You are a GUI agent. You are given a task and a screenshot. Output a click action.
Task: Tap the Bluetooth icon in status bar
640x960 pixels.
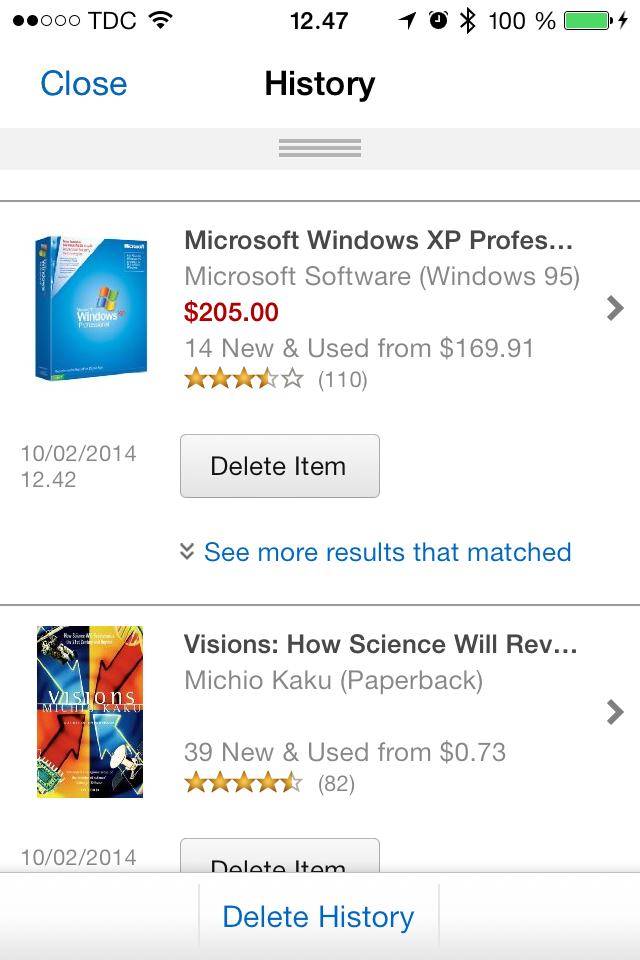pos(467,21)
